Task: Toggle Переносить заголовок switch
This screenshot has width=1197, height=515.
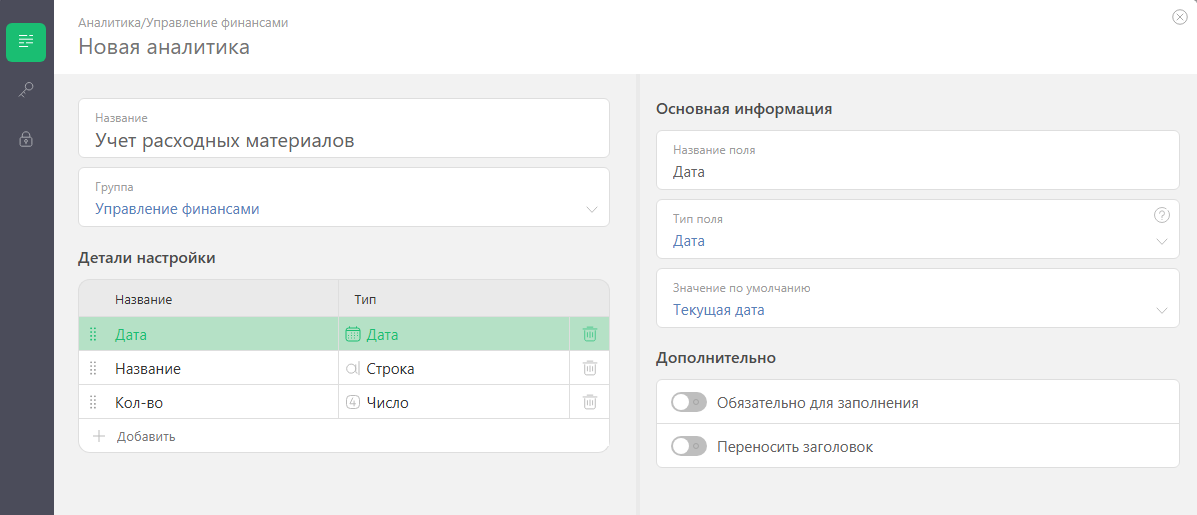Action: (x=689, y=446)
